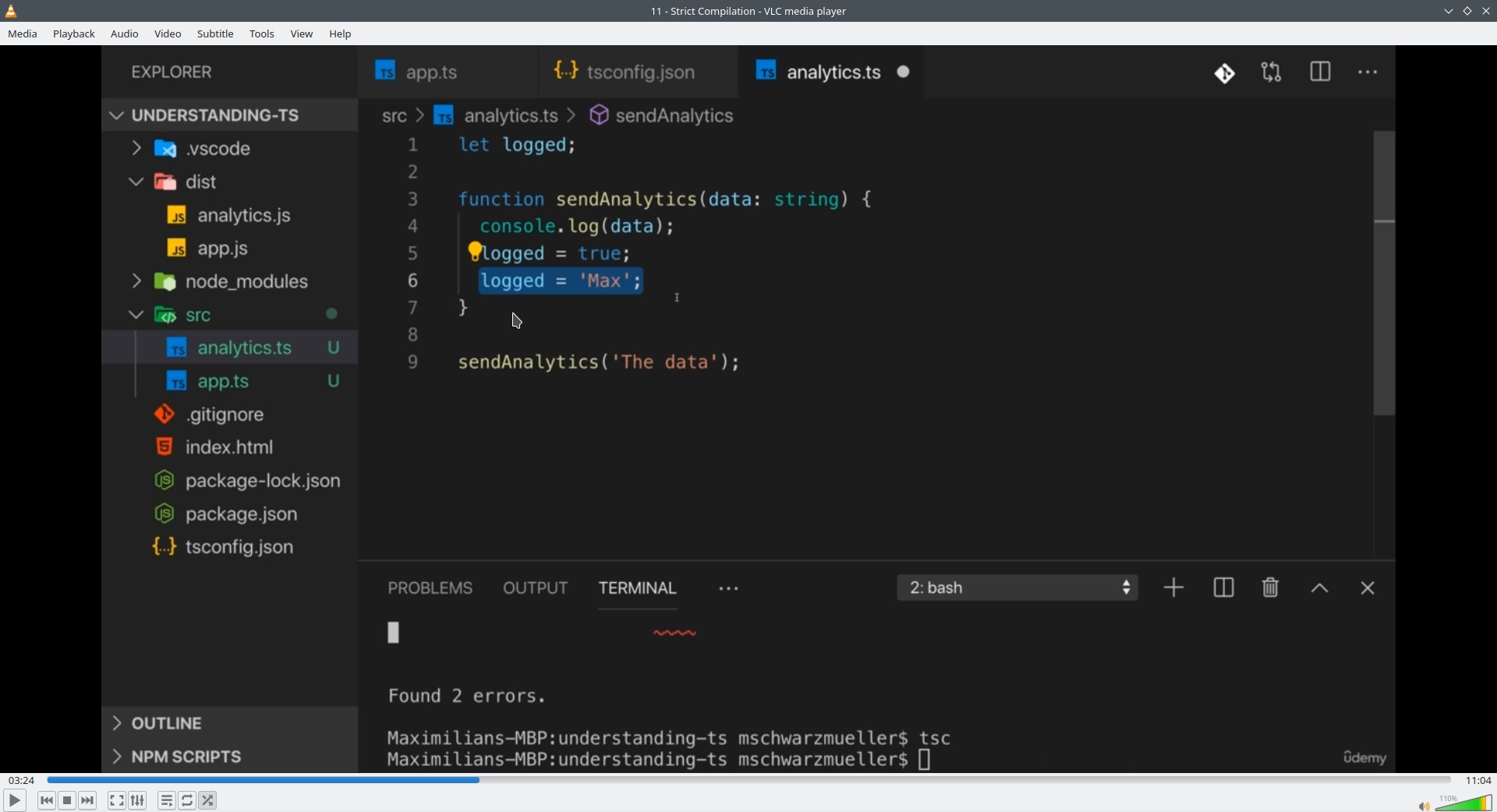
Task: Click the analytics.ts breadcrumb
Action: tap(497, 116)
